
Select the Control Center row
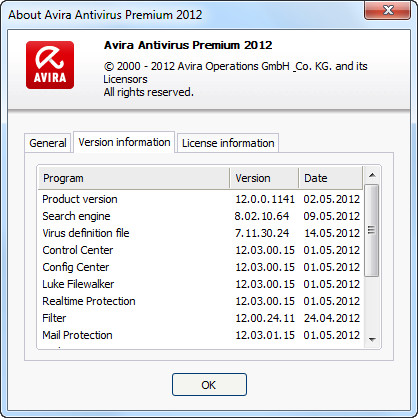201,250
